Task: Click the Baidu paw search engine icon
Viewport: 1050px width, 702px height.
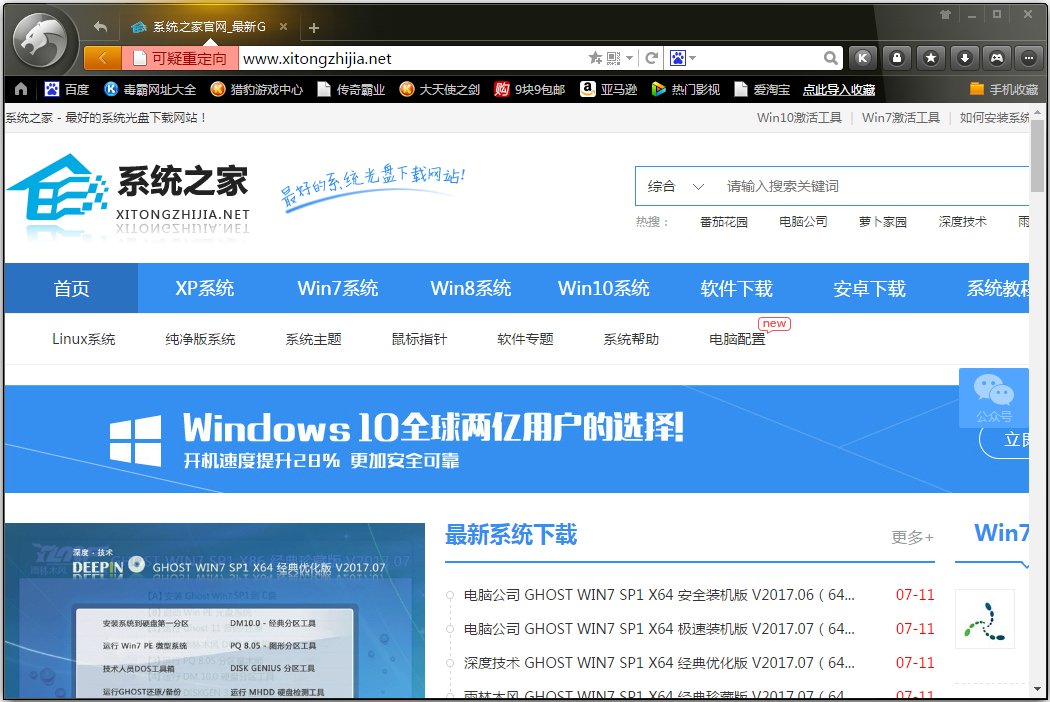Action: click(x=678, y=58)
